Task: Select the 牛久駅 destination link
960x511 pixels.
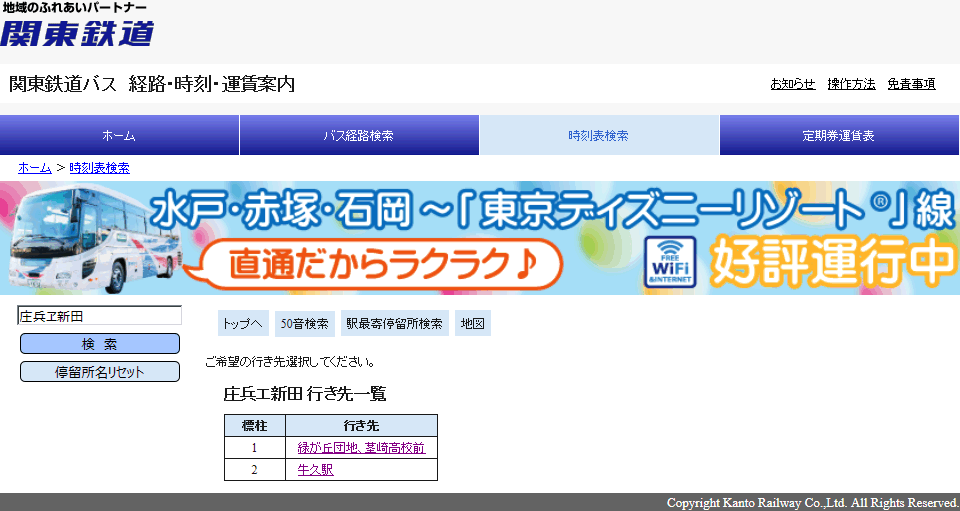Action: tap(315, 470)
